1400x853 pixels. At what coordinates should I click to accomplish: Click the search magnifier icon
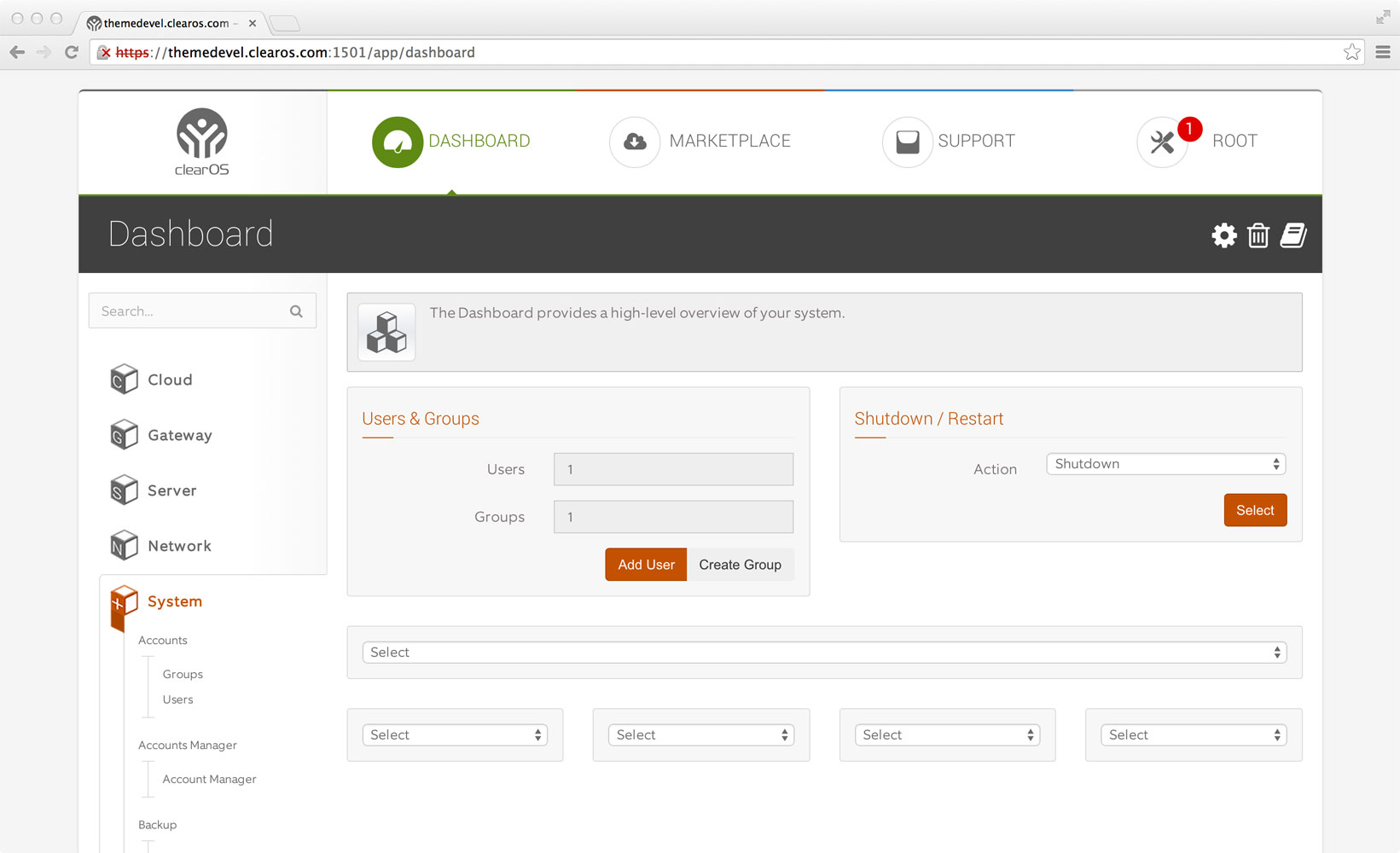(x=296, y=311)
